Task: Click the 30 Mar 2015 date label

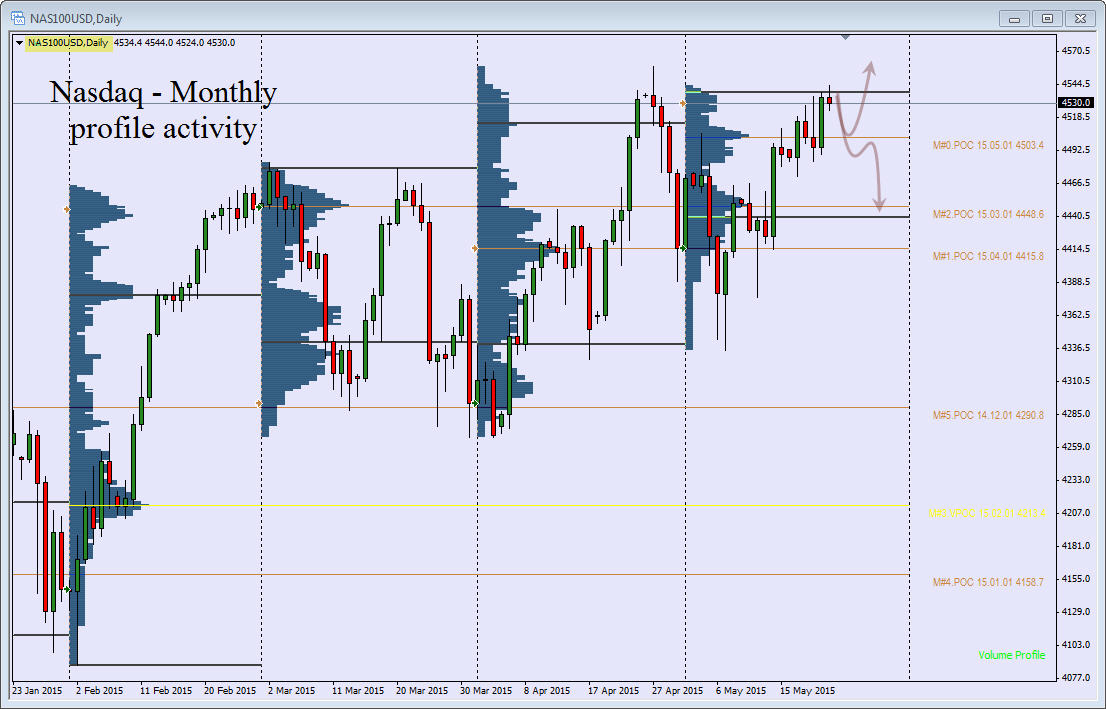Action: pos(486,691)
